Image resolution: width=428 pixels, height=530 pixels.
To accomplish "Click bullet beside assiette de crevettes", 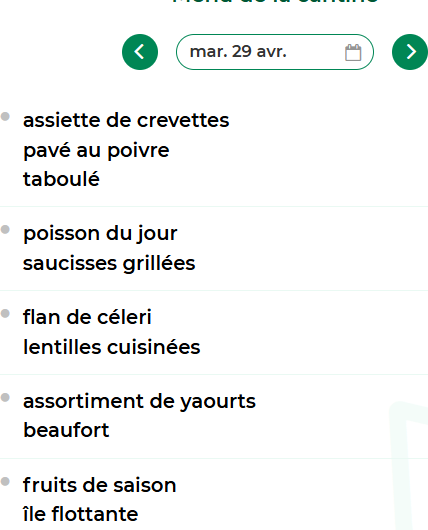I will point(5,117).
